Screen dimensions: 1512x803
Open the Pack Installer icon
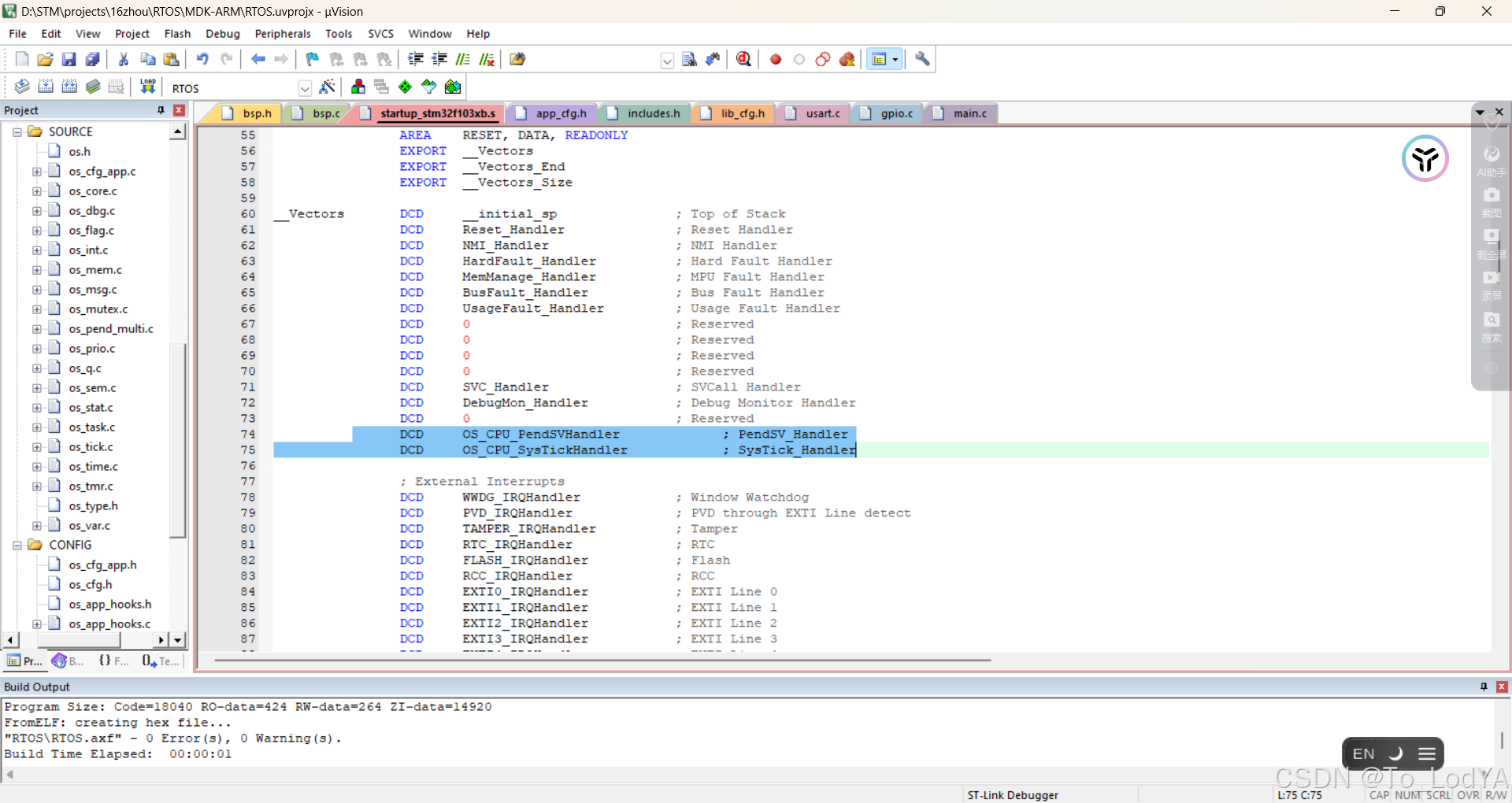[x=453, y=87]
